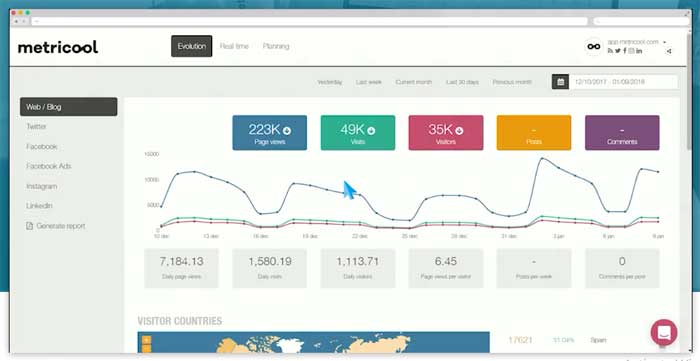Click the date range input field
This screenshot has height=361, width=700.
click(624, 82)
